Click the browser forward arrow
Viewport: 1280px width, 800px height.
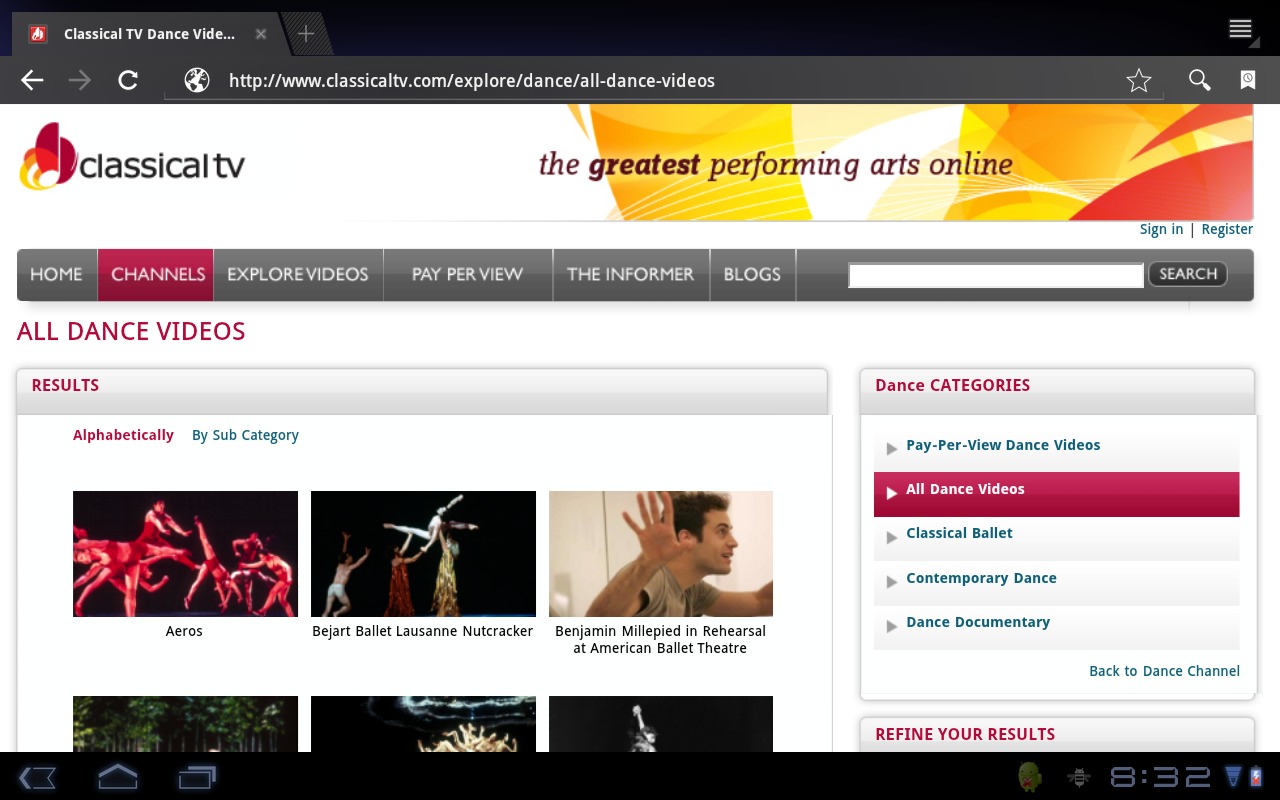point(80,80)
